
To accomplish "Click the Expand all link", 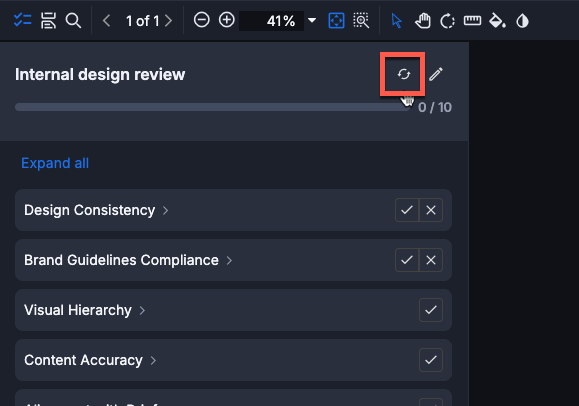I will [55, 163].
